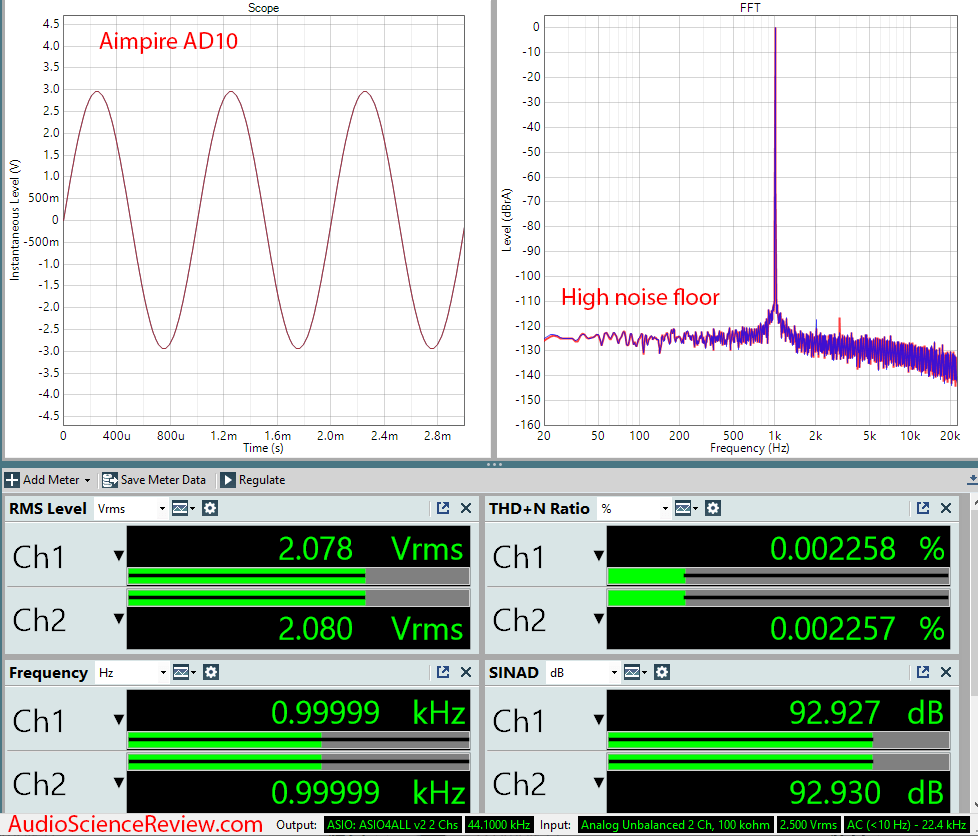Click the FFT graph title
978x836 pixels.
click(750, 7)
